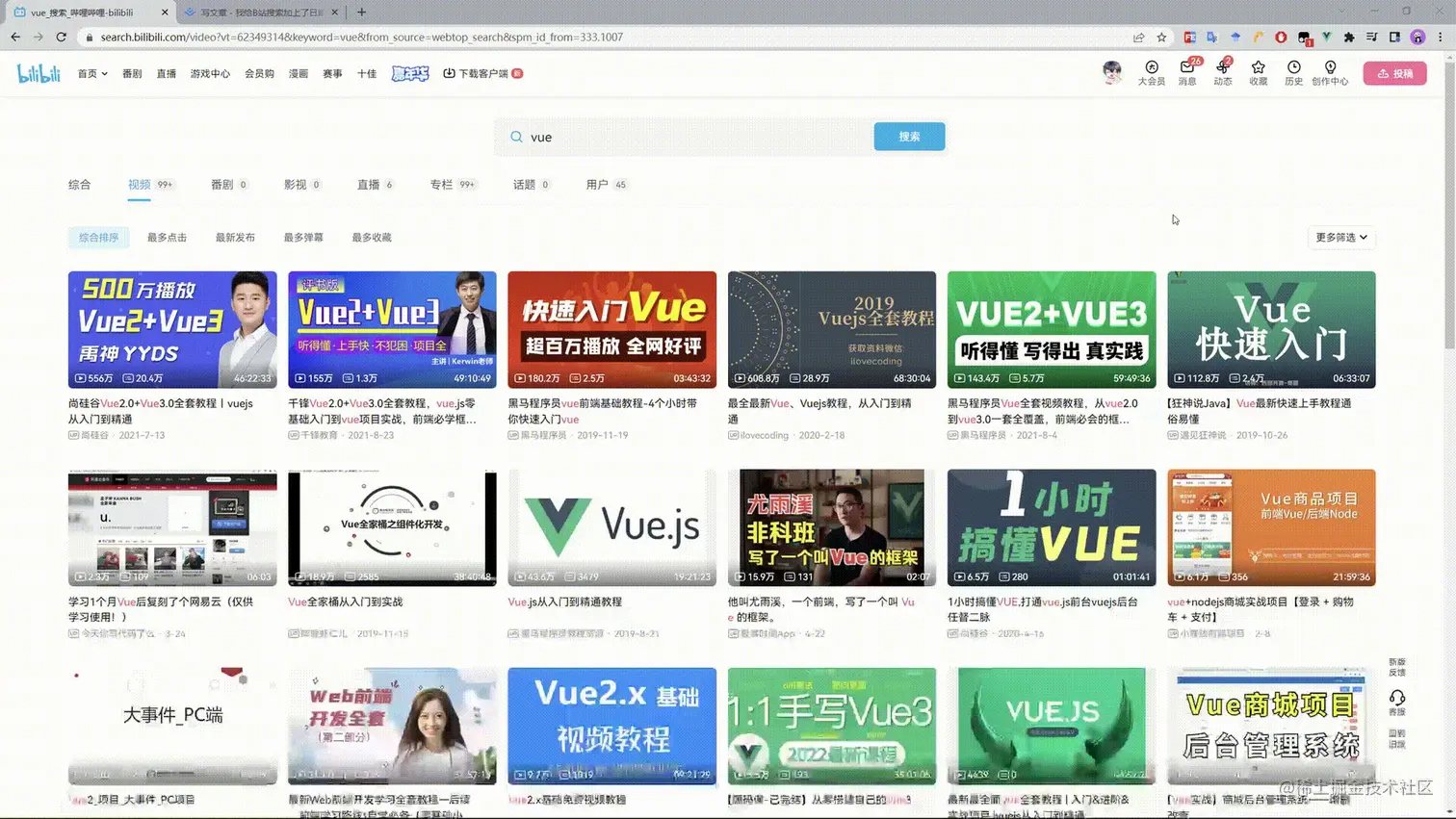Click the 新版反馈 side button
The height and width of the screenshot is (819, 1456).
tap(1397, 667)
